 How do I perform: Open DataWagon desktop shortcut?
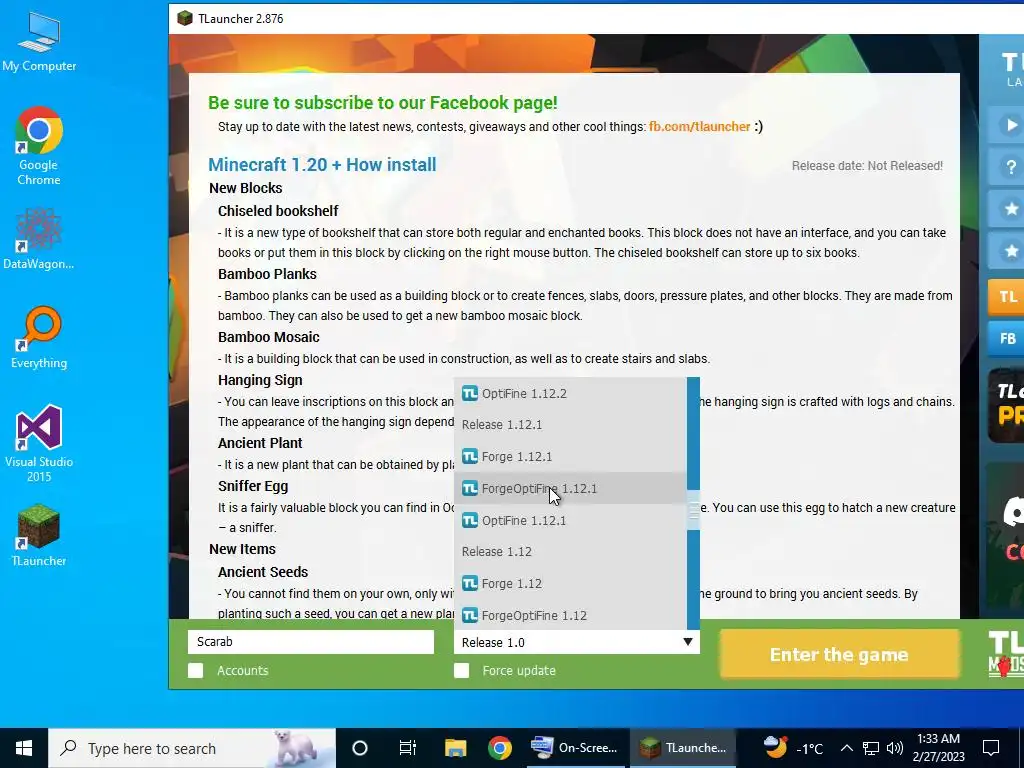tap(39, 238)
